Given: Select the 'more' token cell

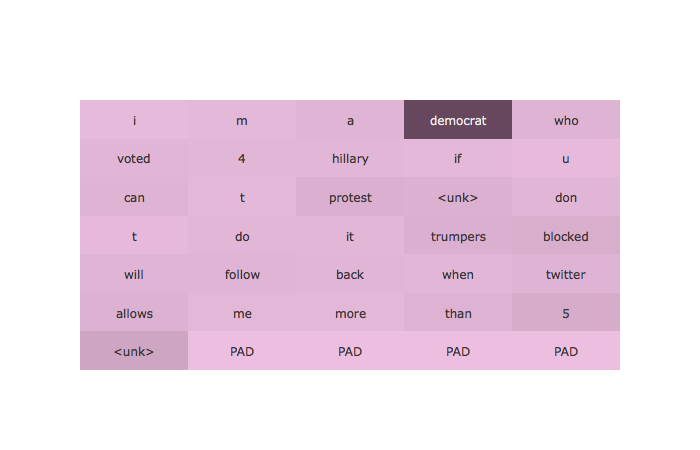Looking at the screenshot, I should pyautogui.click(x=350, y=313).
